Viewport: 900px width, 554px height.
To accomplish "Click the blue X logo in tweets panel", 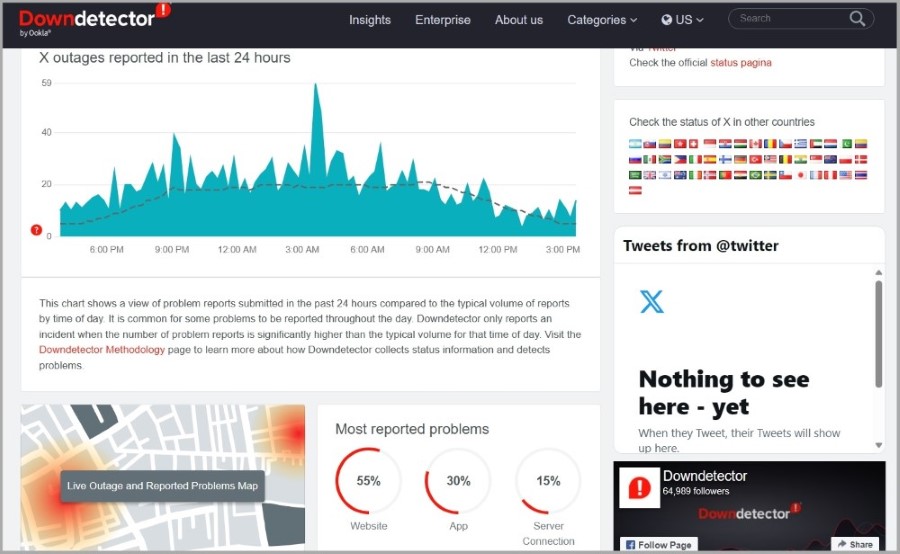I will pyautogui.click(x=651, y=301).
